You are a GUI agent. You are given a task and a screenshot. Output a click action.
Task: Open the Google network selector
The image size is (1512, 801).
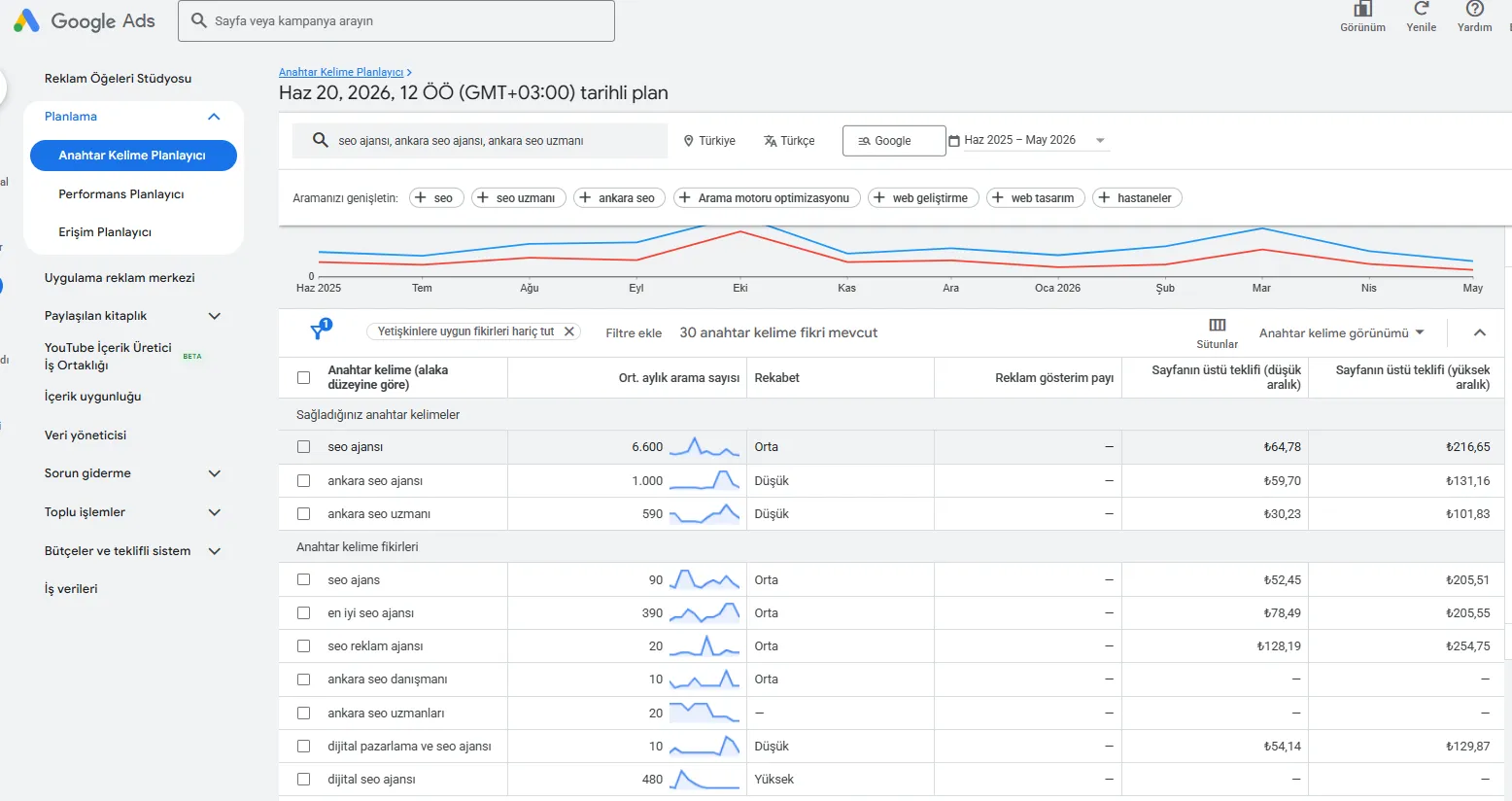click(893, 141)
